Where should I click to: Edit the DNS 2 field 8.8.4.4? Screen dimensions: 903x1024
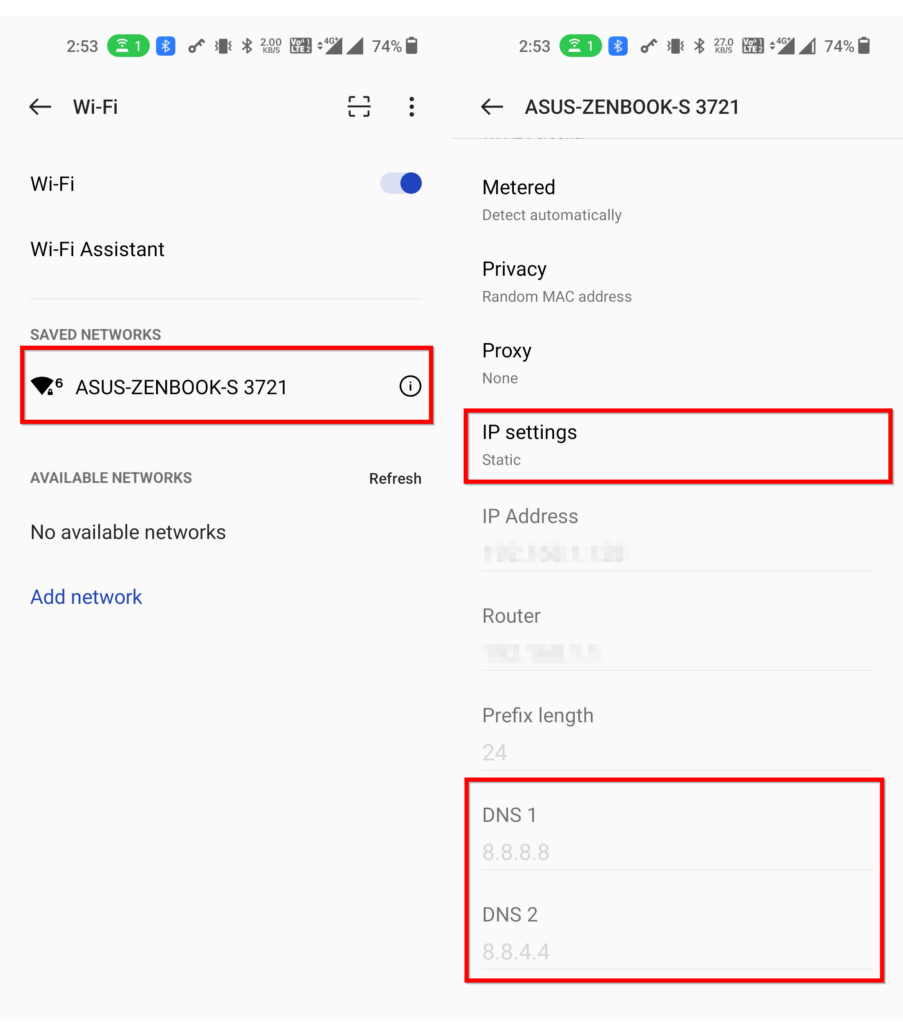[678, 952]
